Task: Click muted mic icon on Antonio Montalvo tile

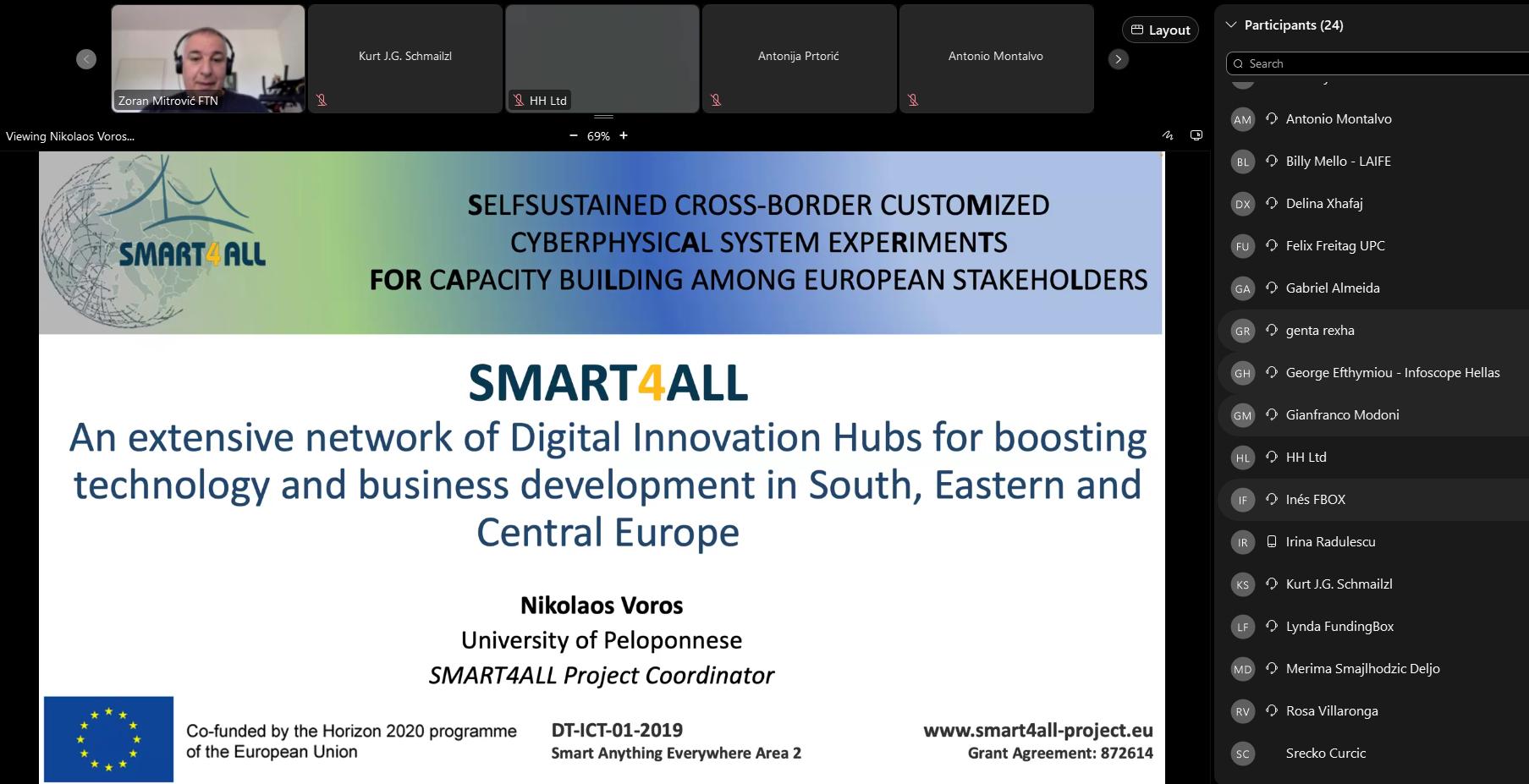Action: (x=913, y=100)
